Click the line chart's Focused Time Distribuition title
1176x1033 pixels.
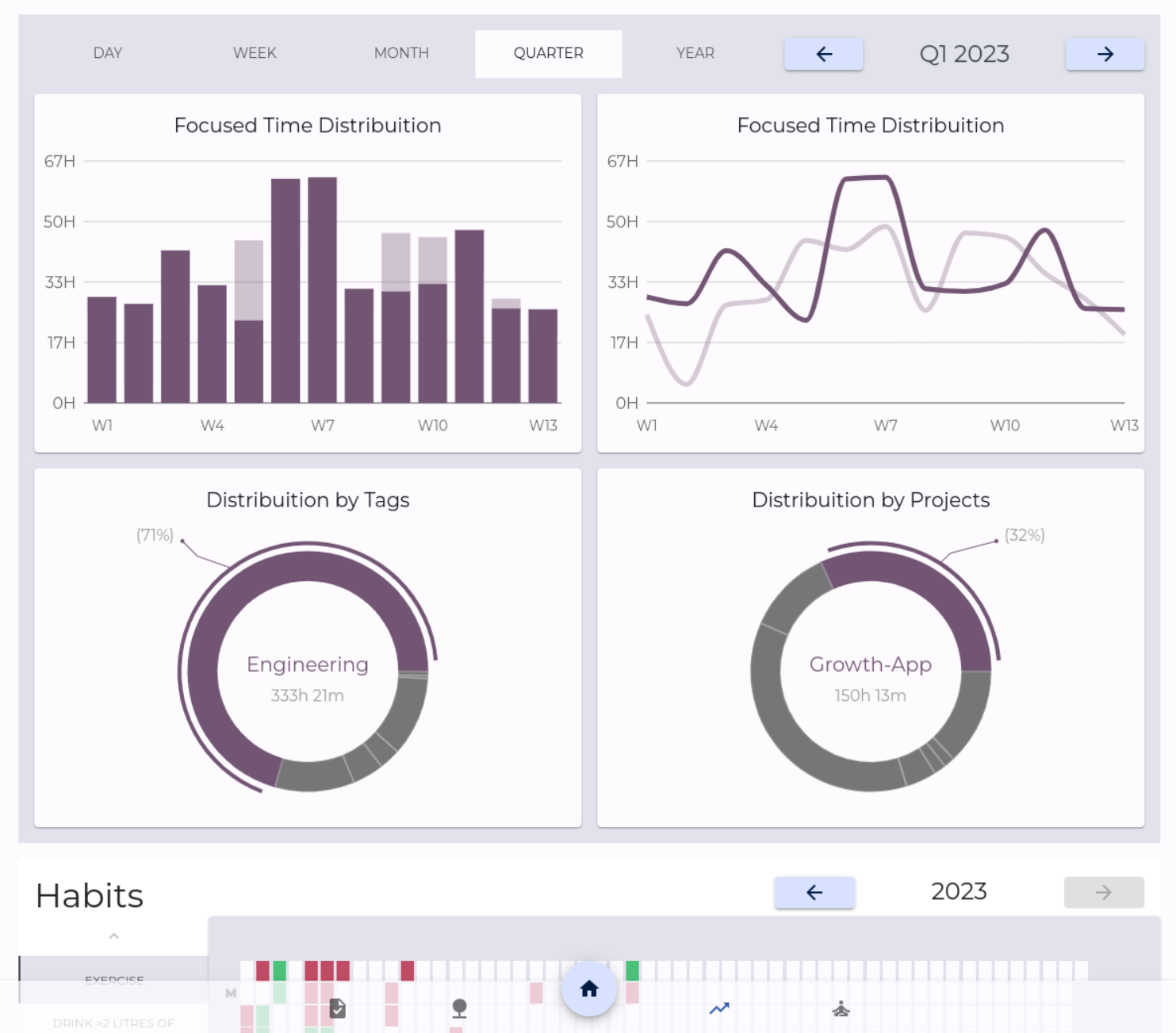pyautogui.click(x=871, y=125)
